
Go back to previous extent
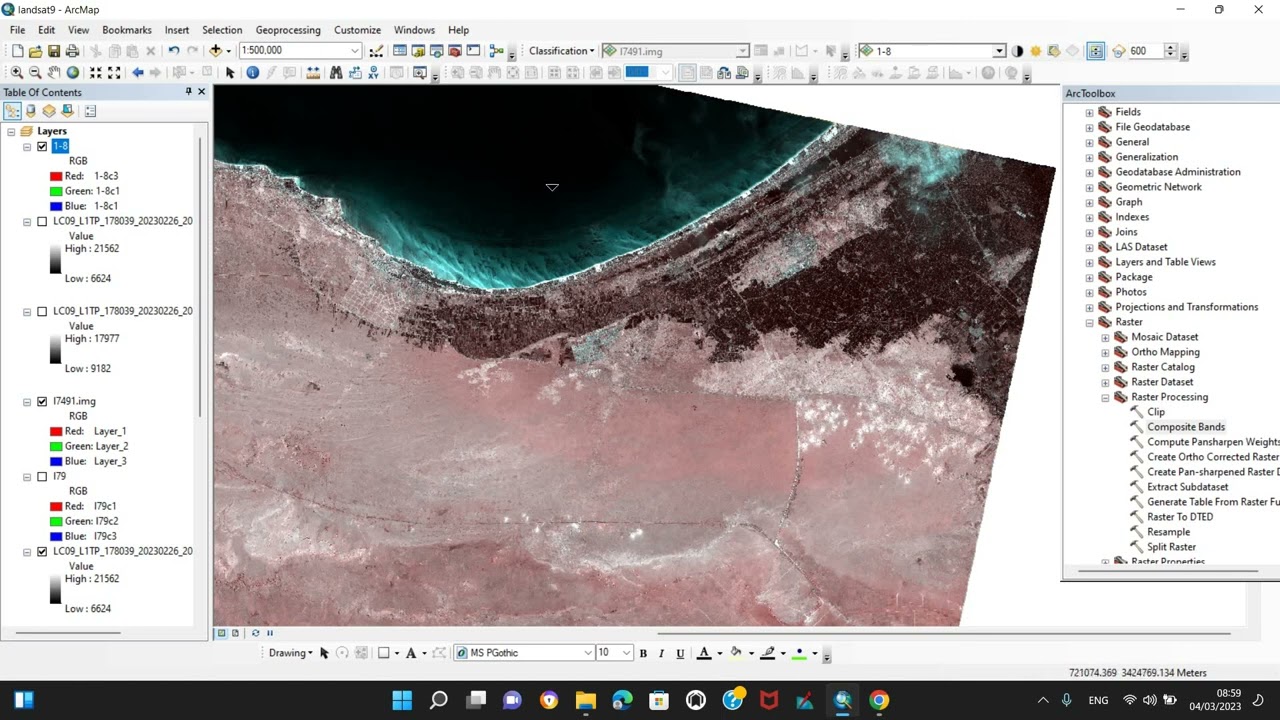(x=138, y=73)
